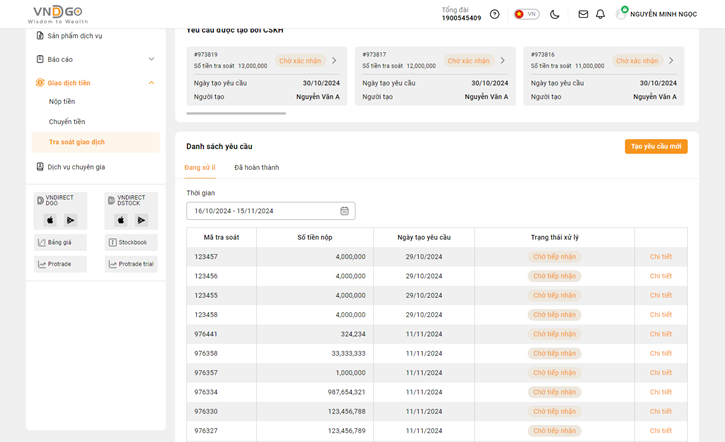Click Chờ xác nhận badge on #973819

pyautogui.click(x=300, y=61)
